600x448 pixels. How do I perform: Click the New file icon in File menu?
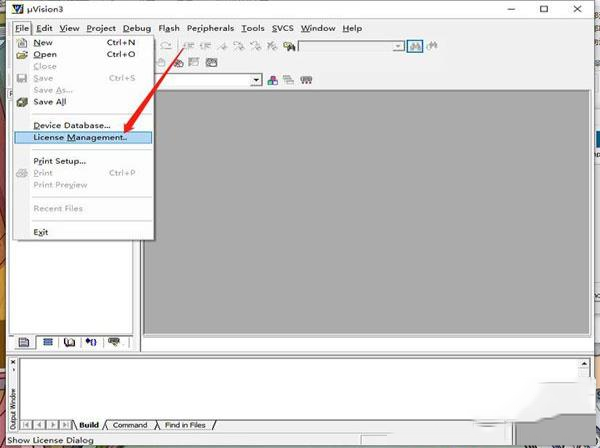point(22,42)
